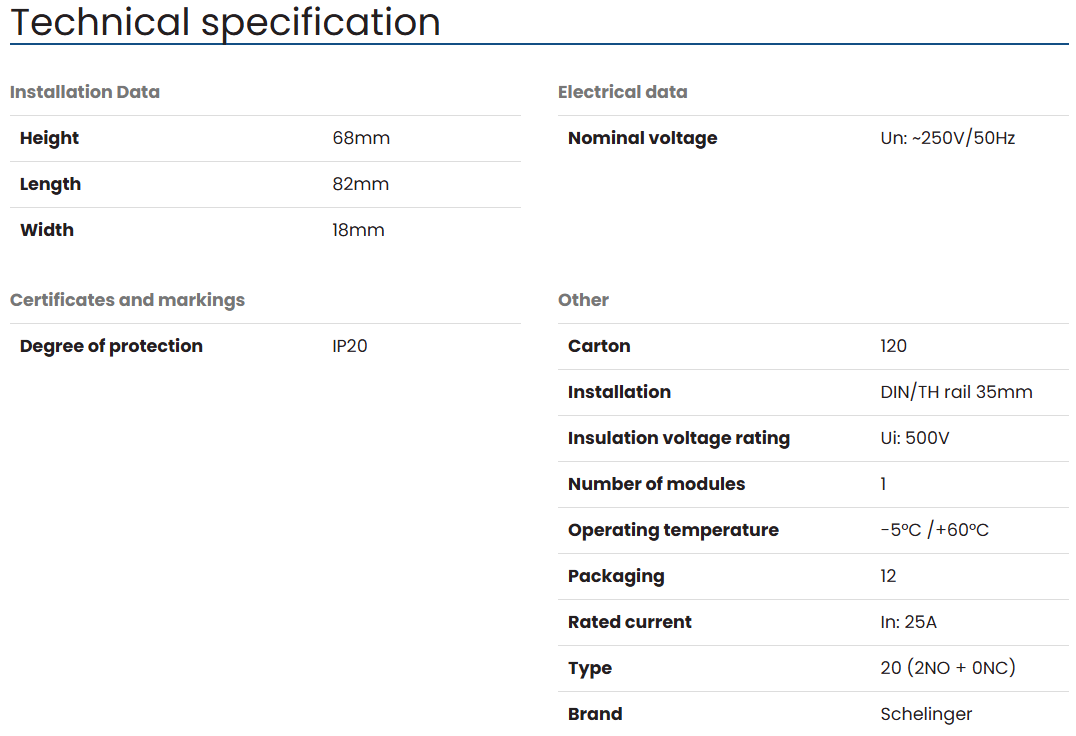Select the In: 25A rated current value

tap(908, 622)
